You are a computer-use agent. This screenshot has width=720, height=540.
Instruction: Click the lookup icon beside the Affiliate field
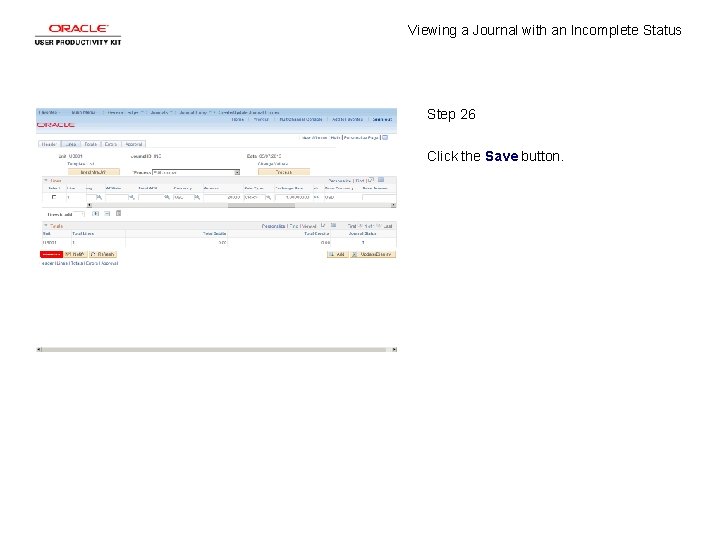[132, 197]
